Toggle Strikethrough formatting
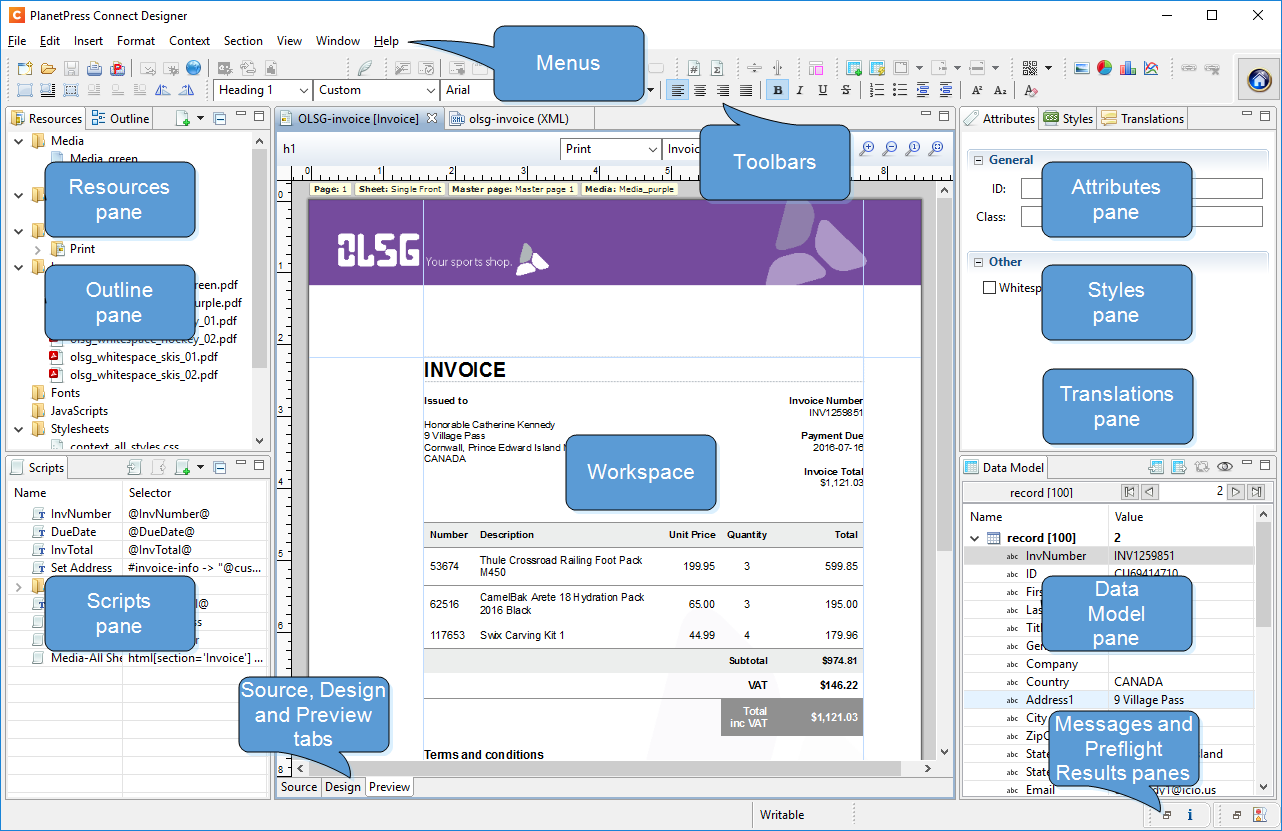 coord(846,90)
